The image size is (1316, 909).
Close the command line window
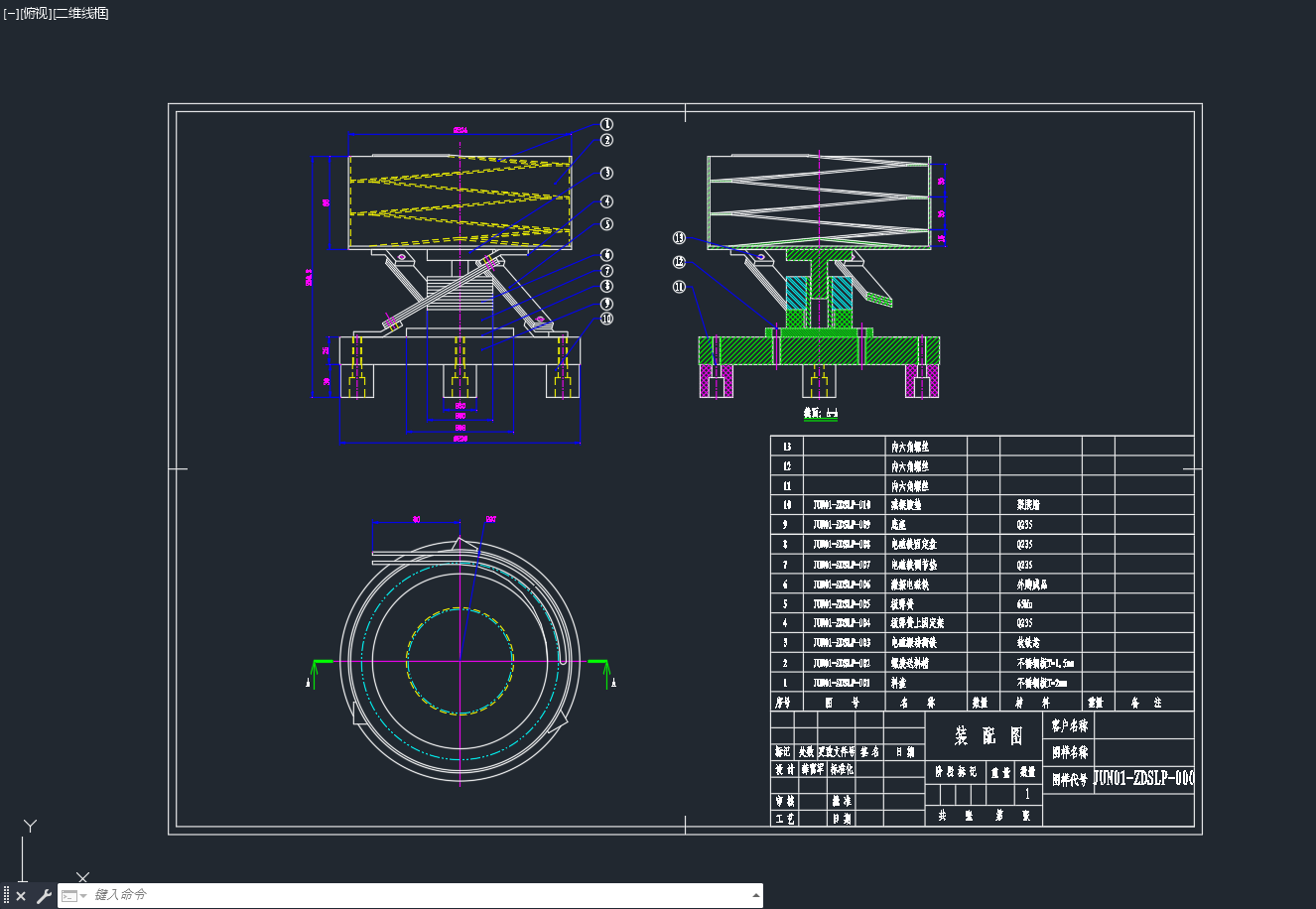[x=21, y=896]
